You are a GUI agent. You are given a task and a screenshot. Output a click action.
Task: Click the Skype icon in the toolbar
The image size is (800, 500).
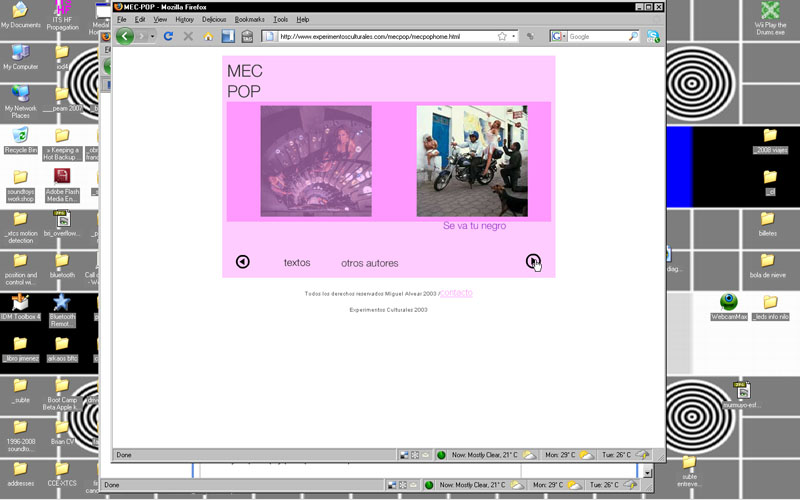click(653, 37)
